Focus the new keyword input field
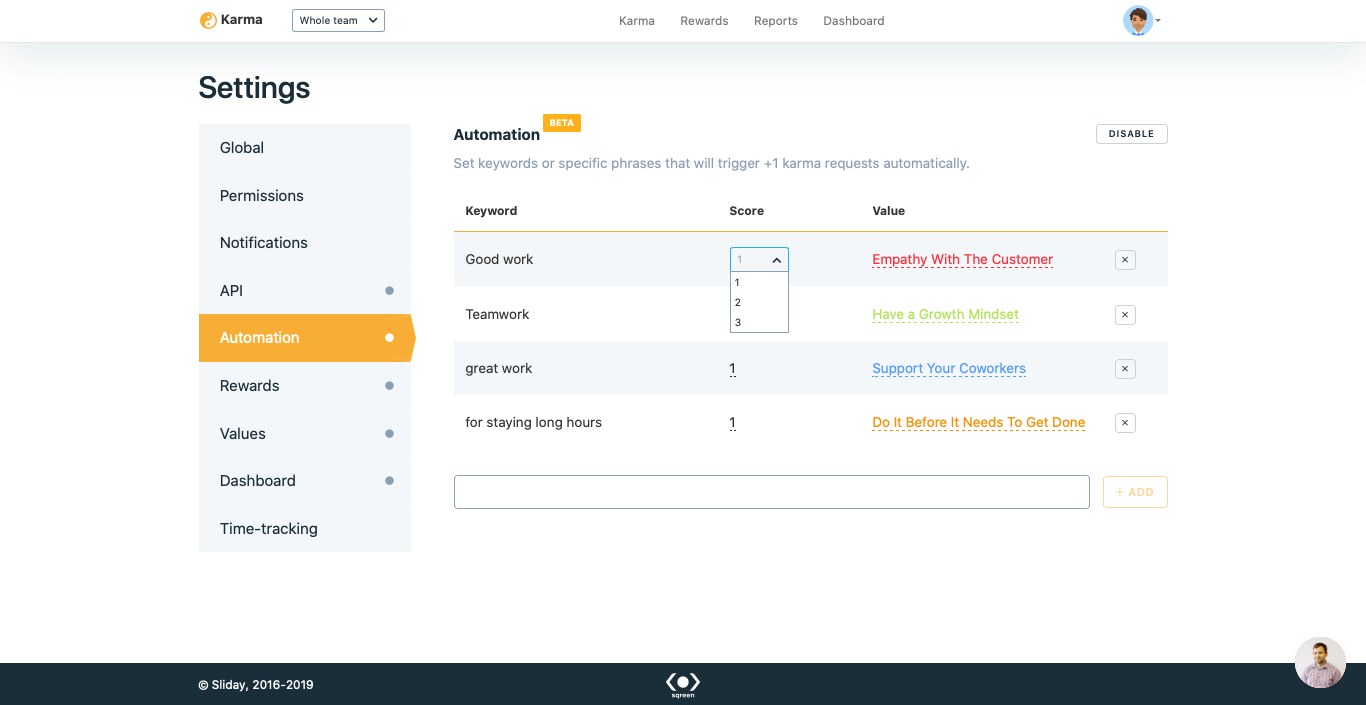 coord(771,492)
